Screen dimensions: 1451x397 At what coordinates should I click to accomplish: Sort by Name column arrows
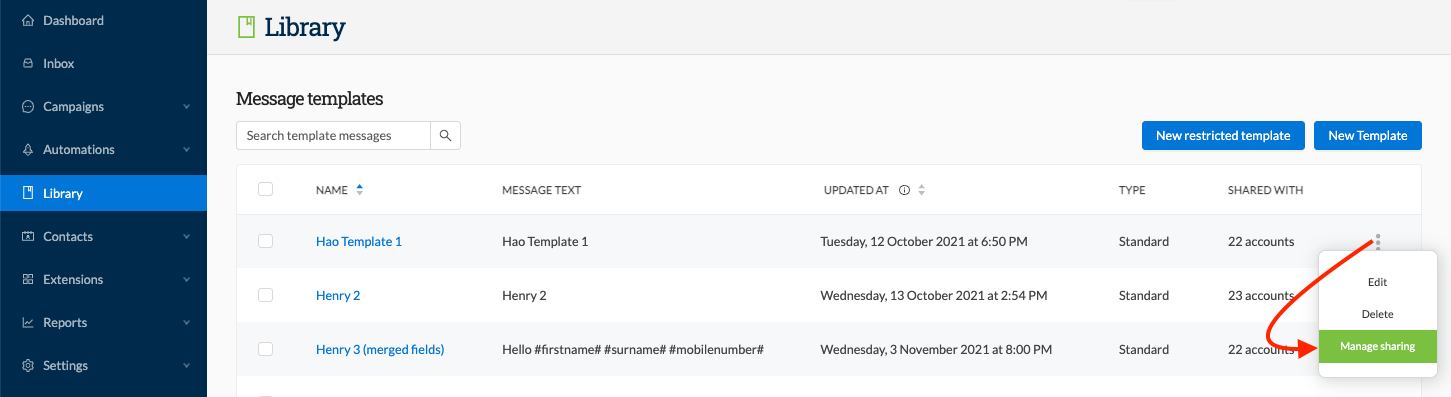(360, 190)
